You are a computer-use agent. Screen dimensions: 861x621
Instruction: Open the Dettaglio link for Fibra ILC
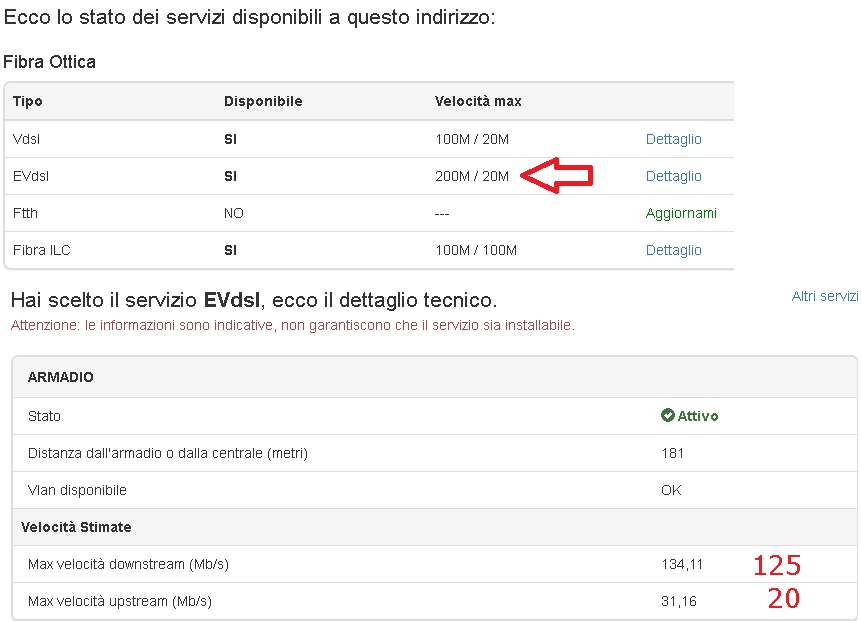tap(673, 250)
